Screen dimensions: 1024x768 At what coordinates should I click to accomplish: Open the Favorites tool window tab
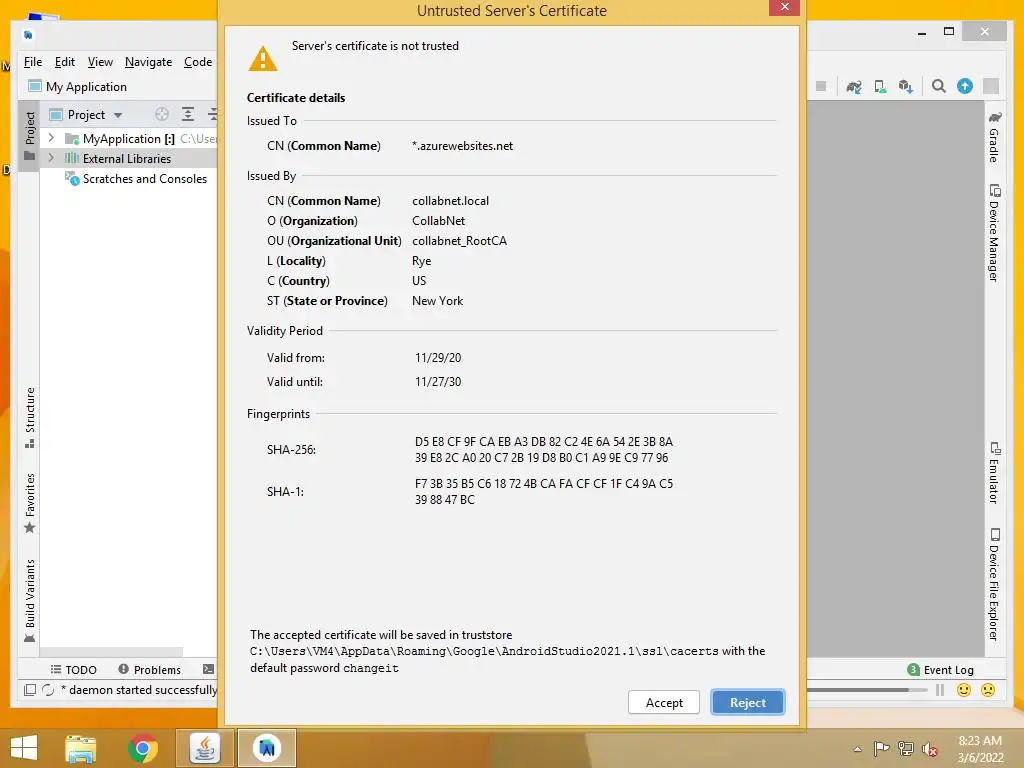[29, 503]
